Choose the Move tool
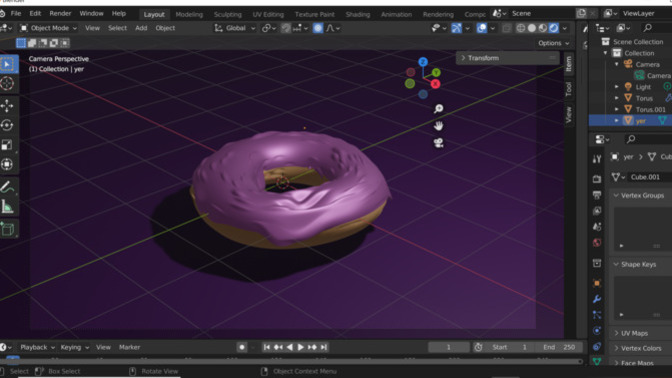This screenshot has height=378, width=672. pyautogui.click(x=7, y=105)
